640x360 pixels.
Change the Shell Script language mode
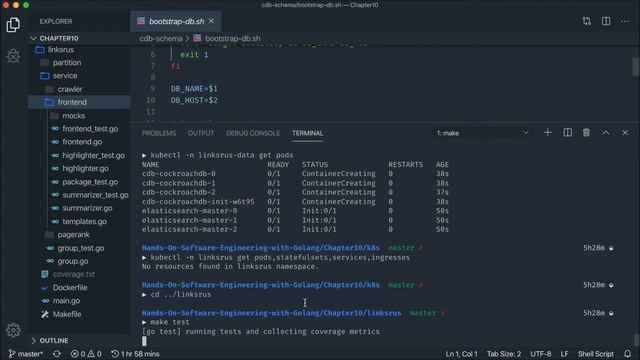coord(596,354)
